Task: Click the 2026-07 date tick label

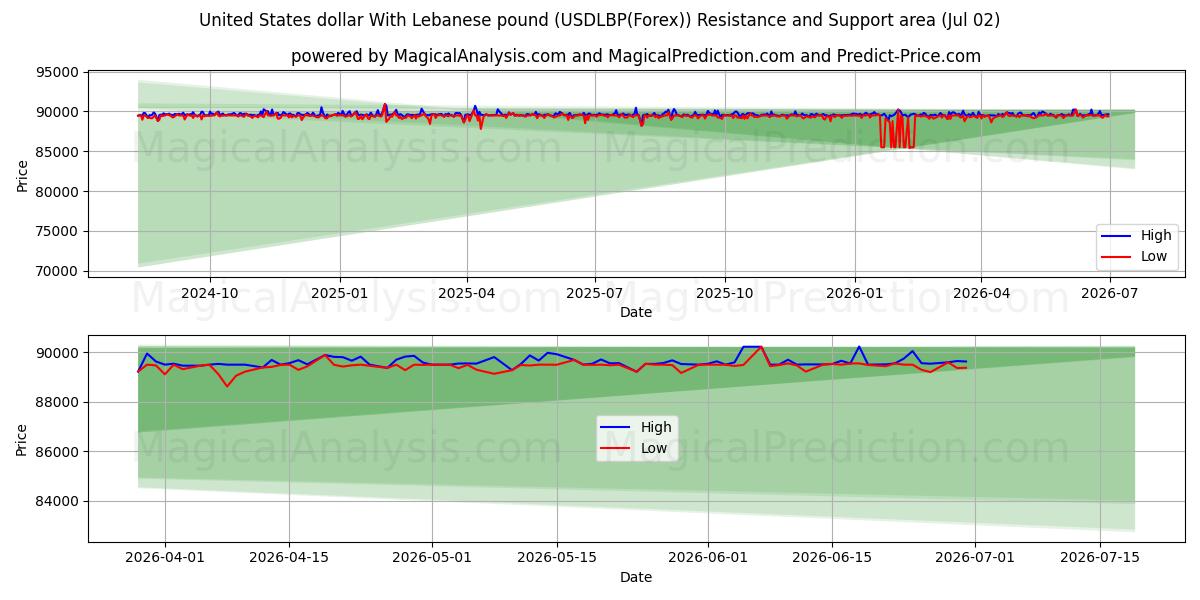Action: pos(1109,292)
